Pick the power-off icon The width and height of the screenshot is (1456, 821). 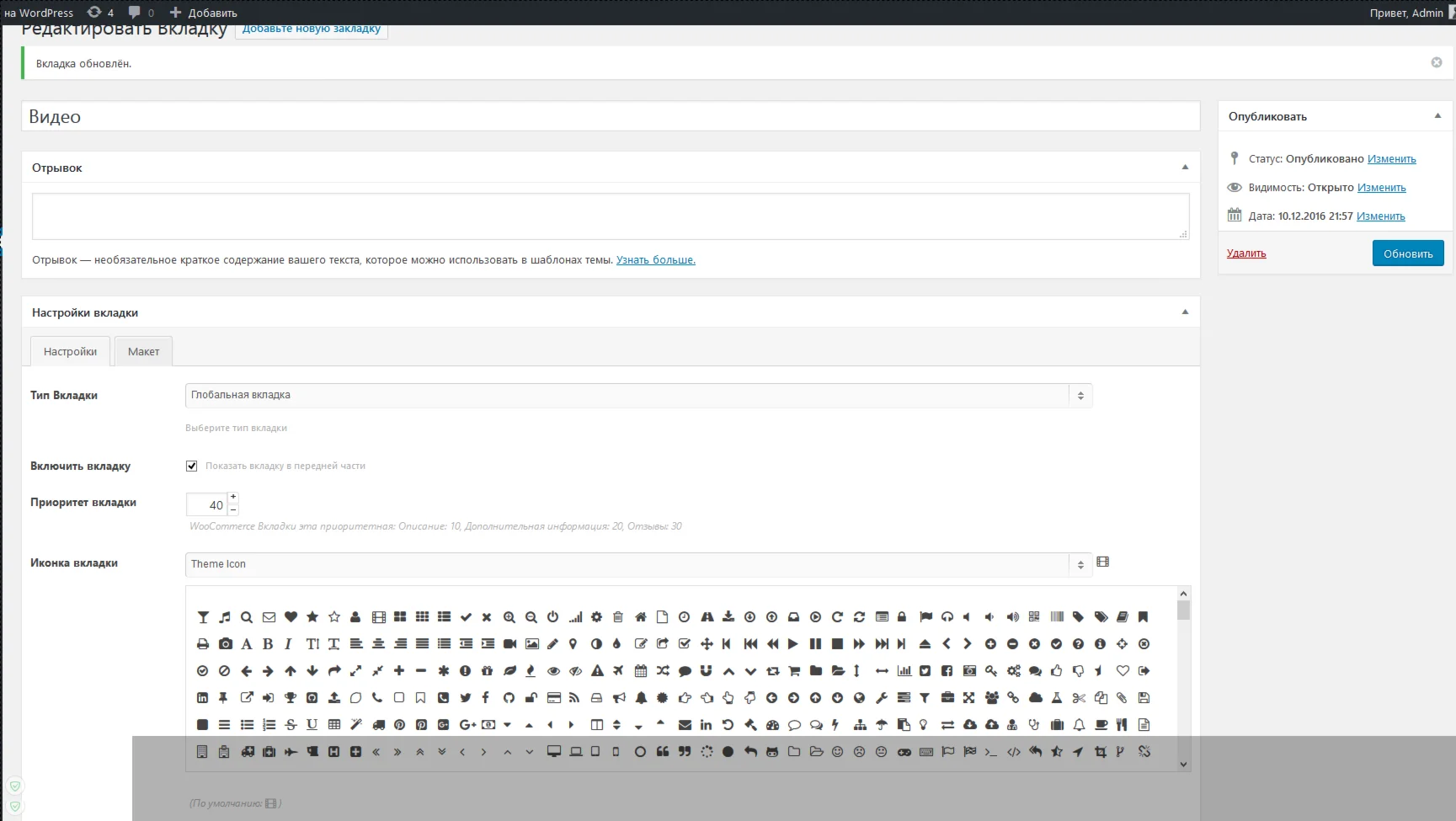point(553,617)
